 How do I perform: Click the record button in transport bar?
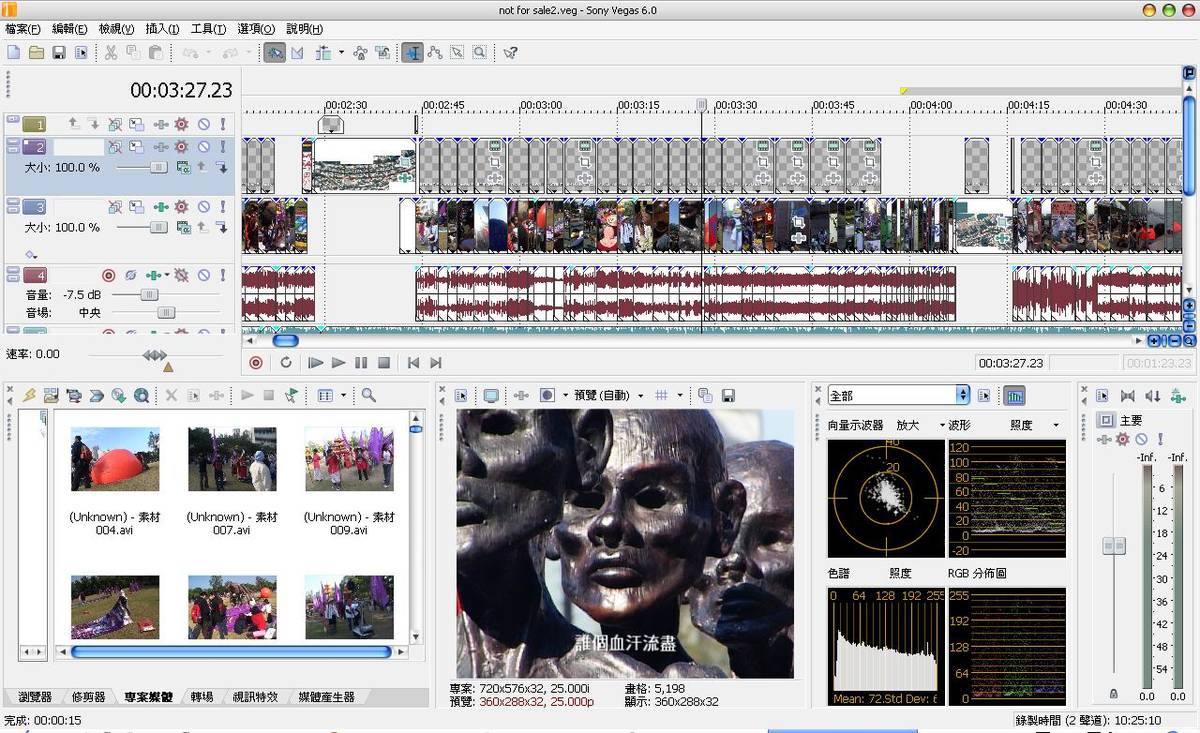(256, 363)
